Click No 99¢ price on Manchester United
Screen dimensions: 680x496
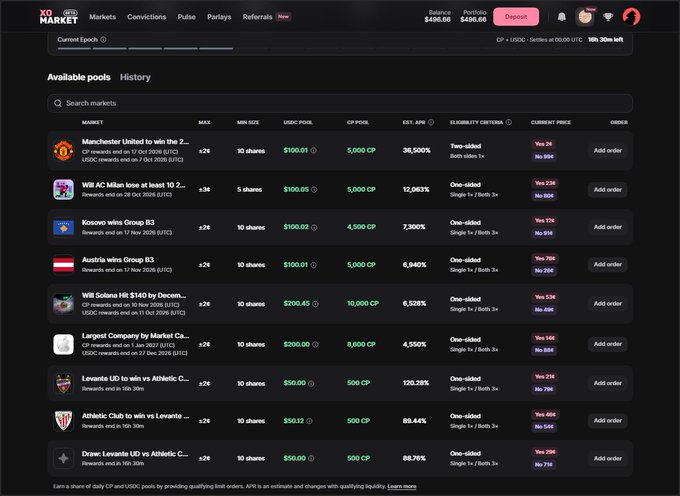pos(544,157)
